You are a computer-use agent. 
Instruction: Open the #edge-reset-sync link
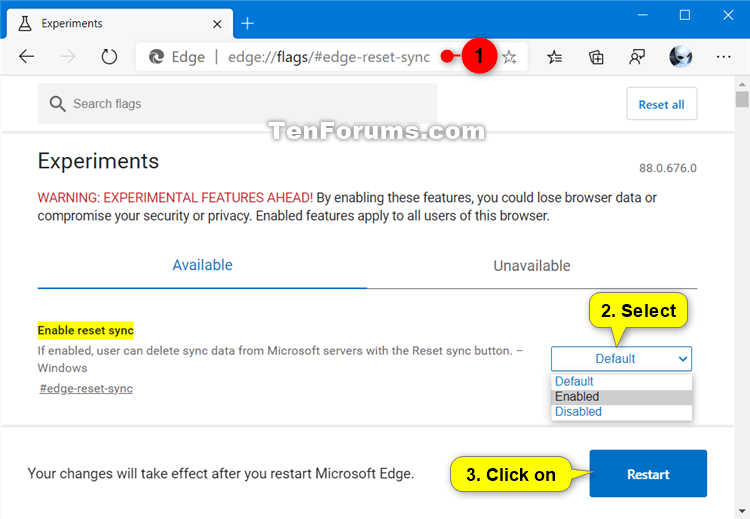point(86,388)
